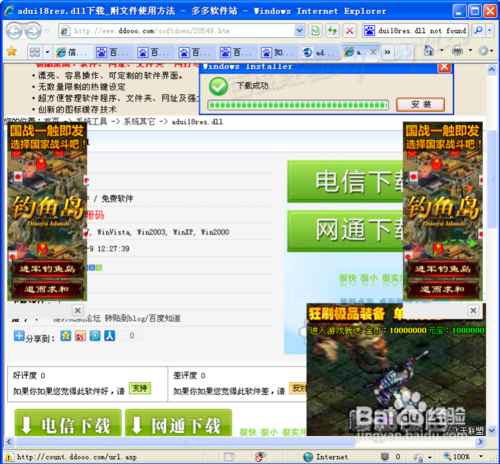The image size is (500, 464).
Task: Click the green download progress bar
Action: 298,105
